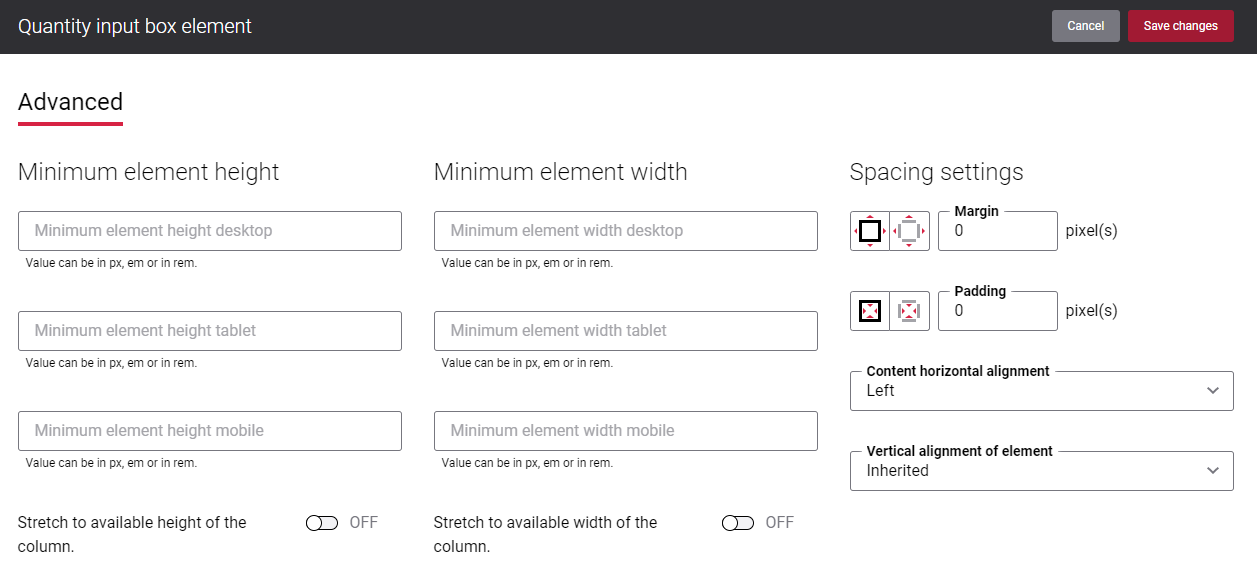This screenshot has height=581, width=1257.
Task: Select the uniform margin (all sides) icon
Action: (869, 230)
